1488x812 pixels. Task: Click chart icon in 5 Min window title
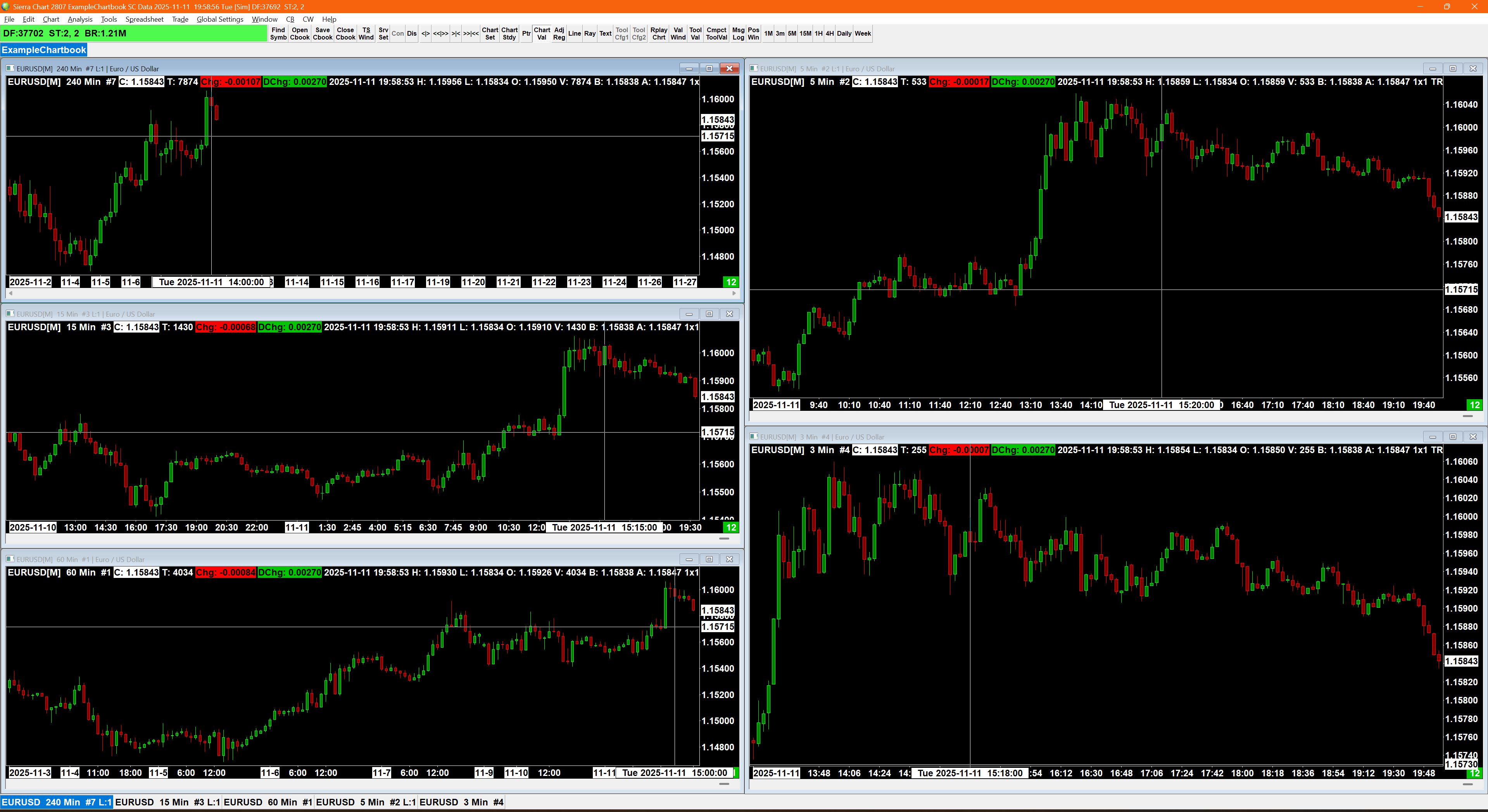(754, 68)
